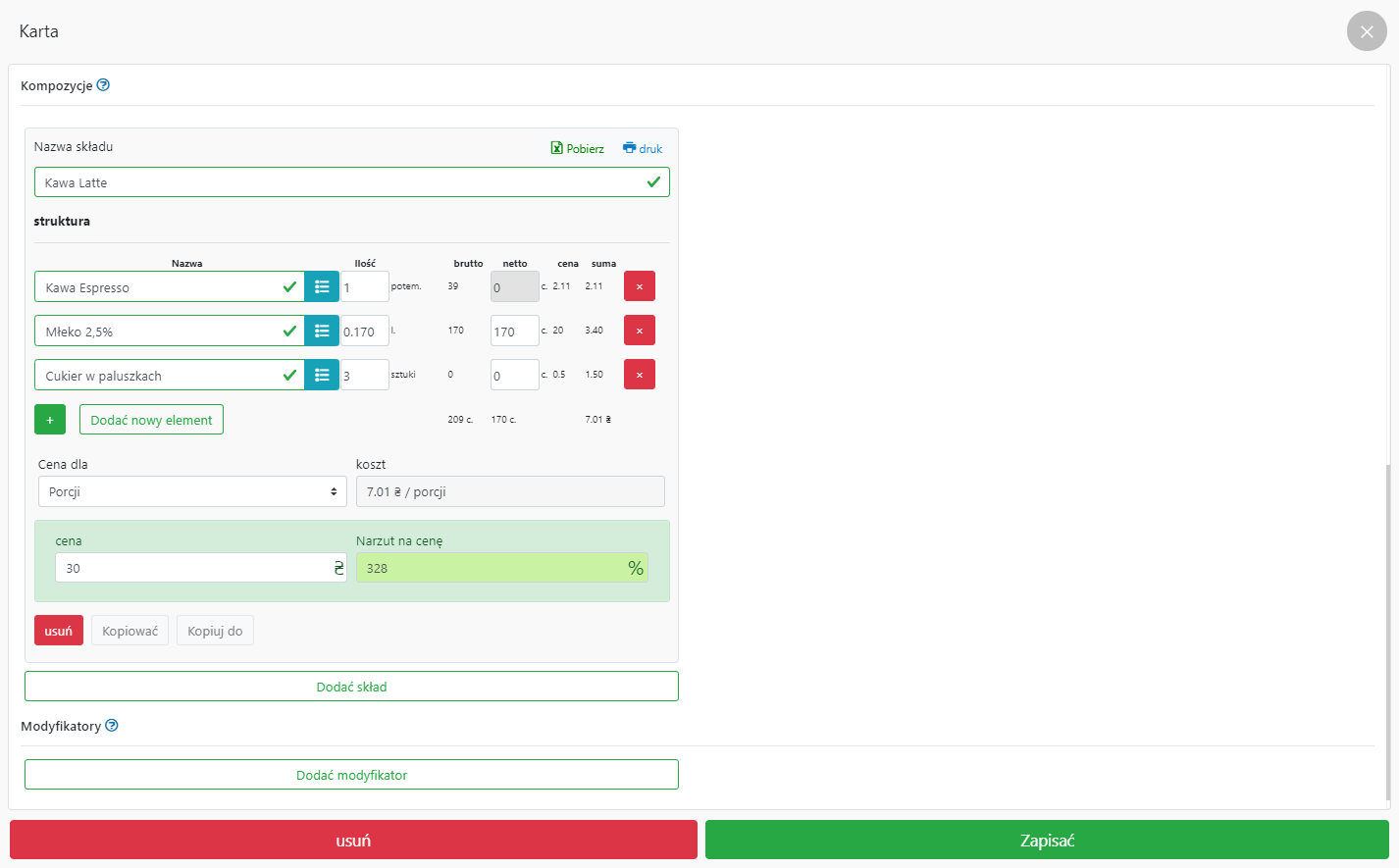Click the Kopiuj do button
Viewport: 1399px width, 868px height.
215,631
